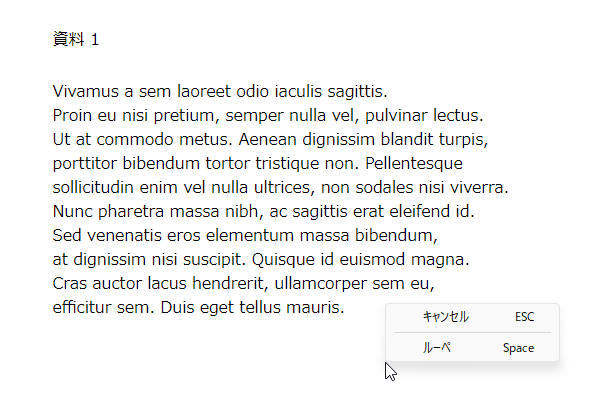The width and height of the screenshot is (600, 400).
Task: Click the word Aenean
Action: click(267, 139)
